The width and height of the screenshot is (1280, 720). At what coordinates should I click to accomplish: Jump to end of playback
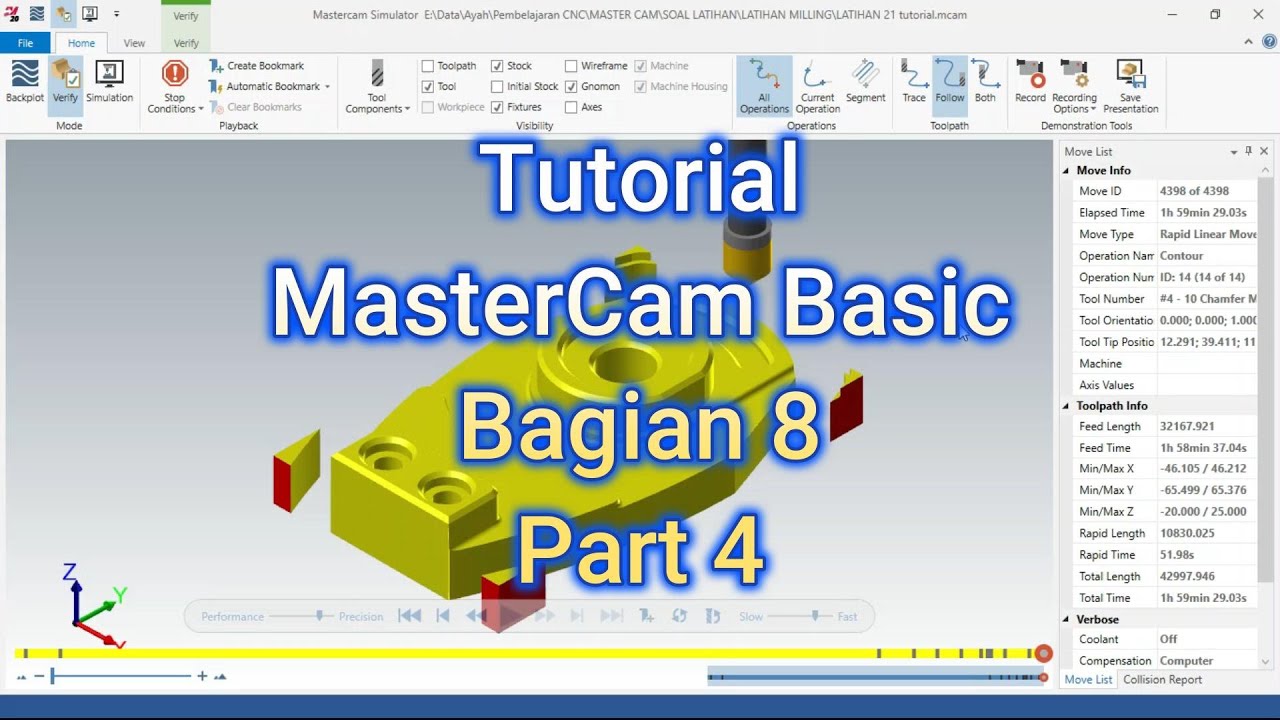[611, 616]
